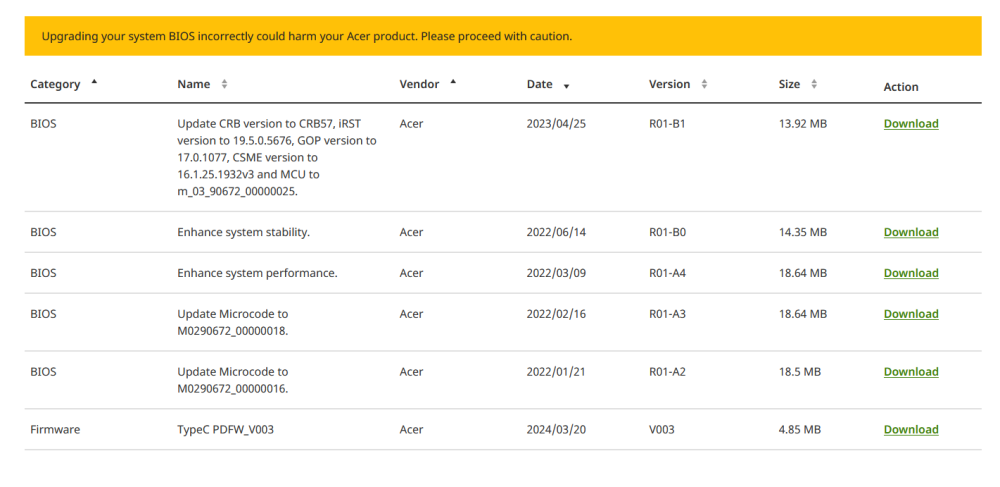Download TypeC PDFW_V003 firmware
1000x487 pixels.
pyautogui.click(x=910, y=430)
